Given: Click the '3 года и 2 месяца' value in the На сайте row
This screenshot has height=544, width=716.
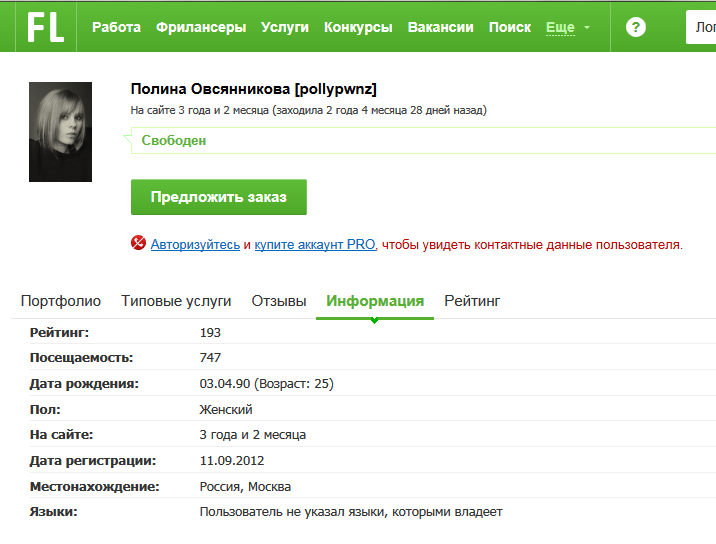Looking at the screenshot, I should (253, 435).
